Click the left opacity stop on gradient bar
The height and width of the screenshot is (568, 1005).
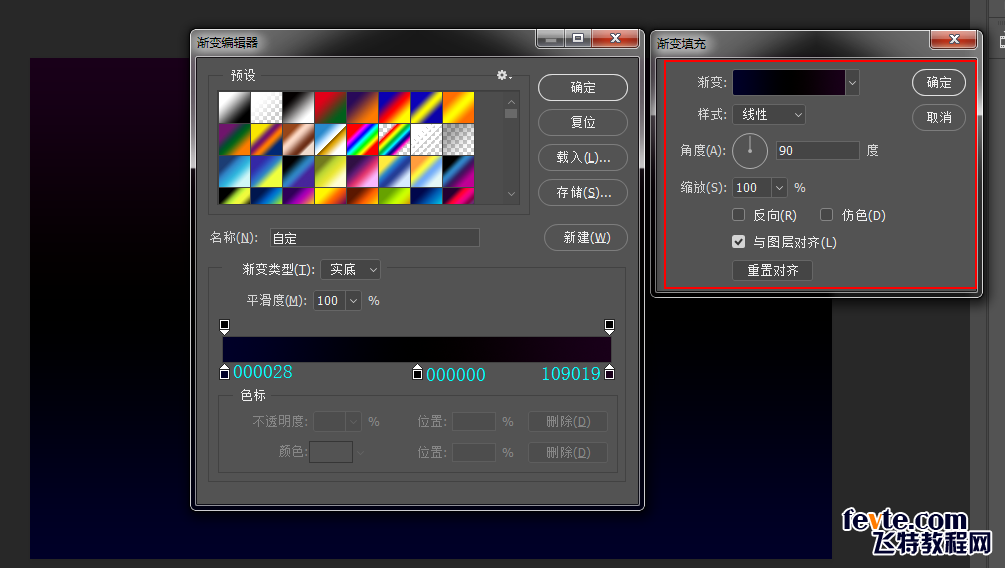[224, 327]
